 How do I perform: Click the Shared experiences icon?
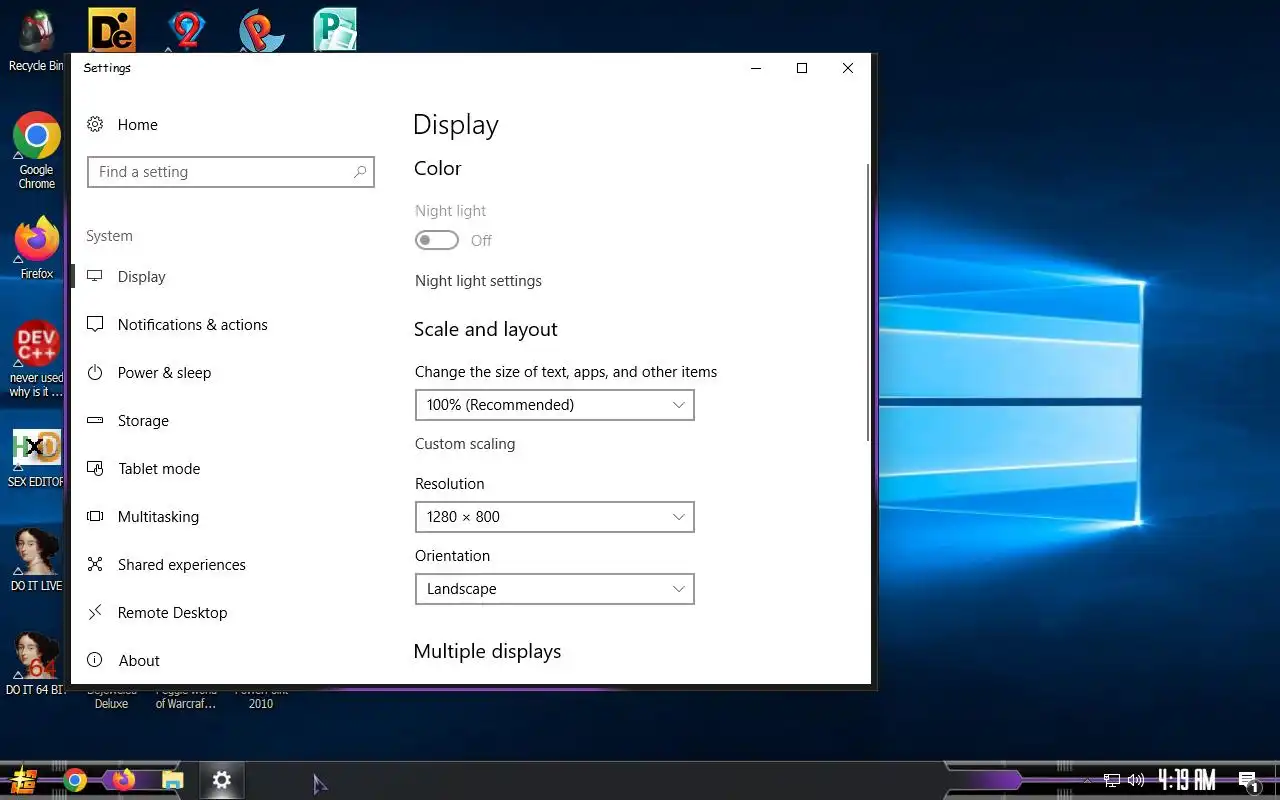[x=95, y=564]
